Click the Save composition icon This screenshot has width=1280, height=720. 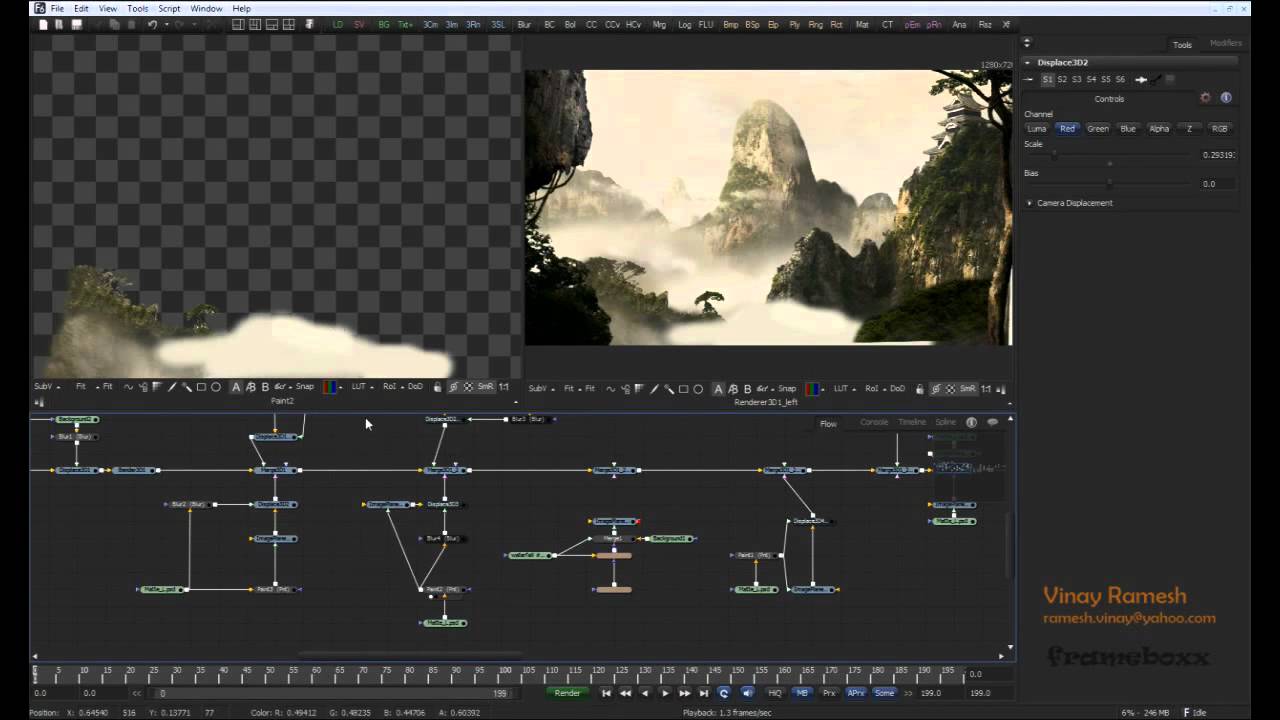[x=76, y=24]
